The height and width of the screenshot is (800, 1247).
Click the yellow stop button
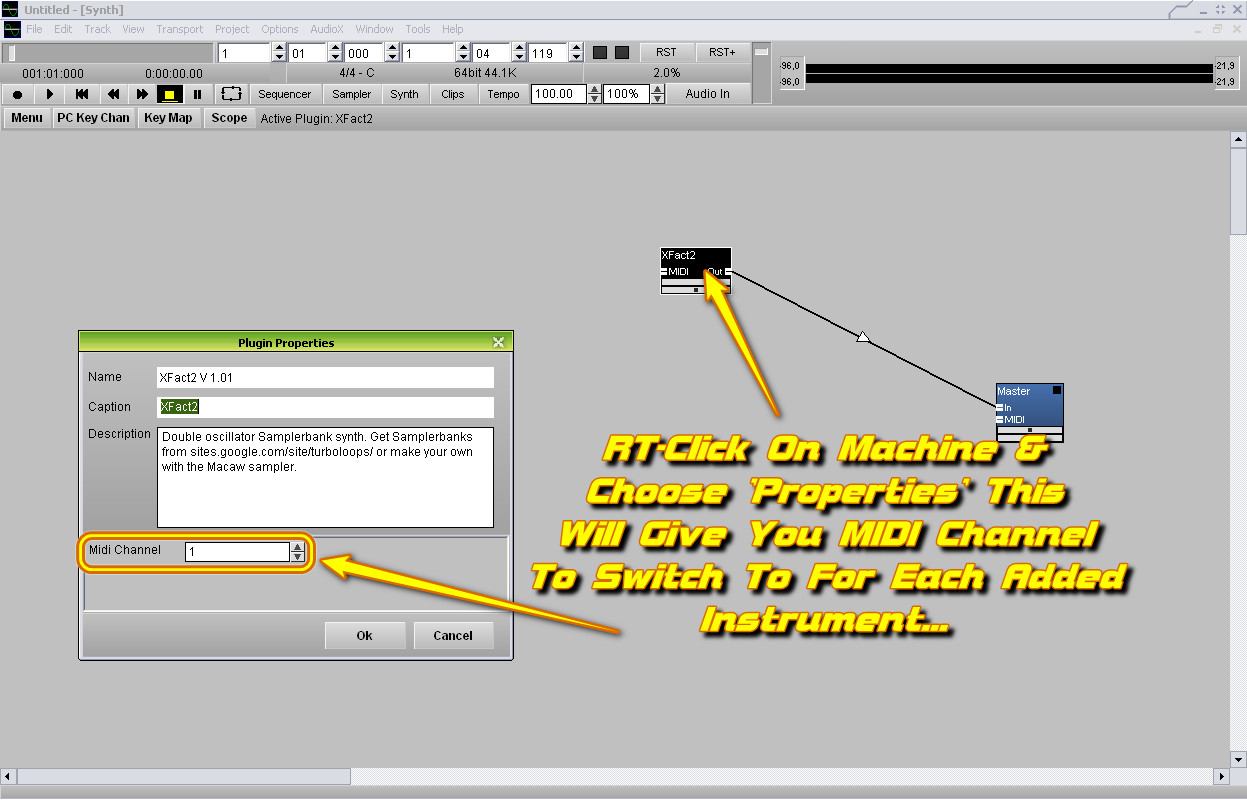click(169, 94)
